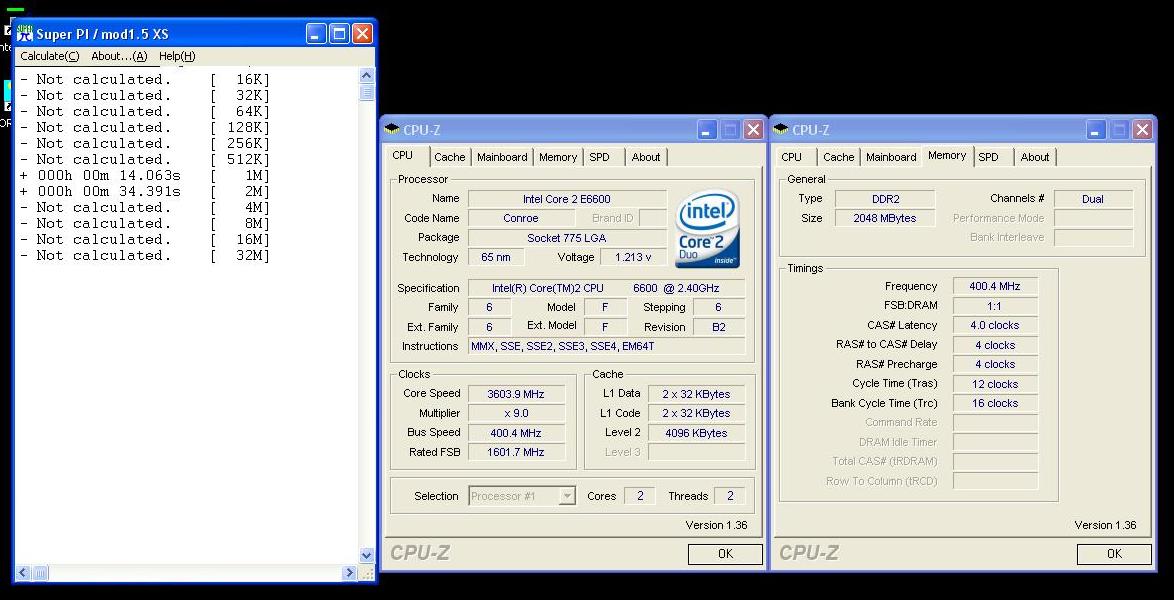Screen dimensions: 1174x600
Task: Click the Voltage value 1.213 v
Action: tap(633, 257)
